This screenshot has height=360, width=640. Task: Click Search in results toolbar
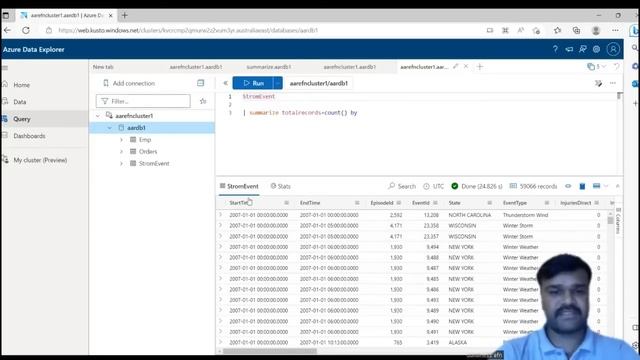point(402,186)
